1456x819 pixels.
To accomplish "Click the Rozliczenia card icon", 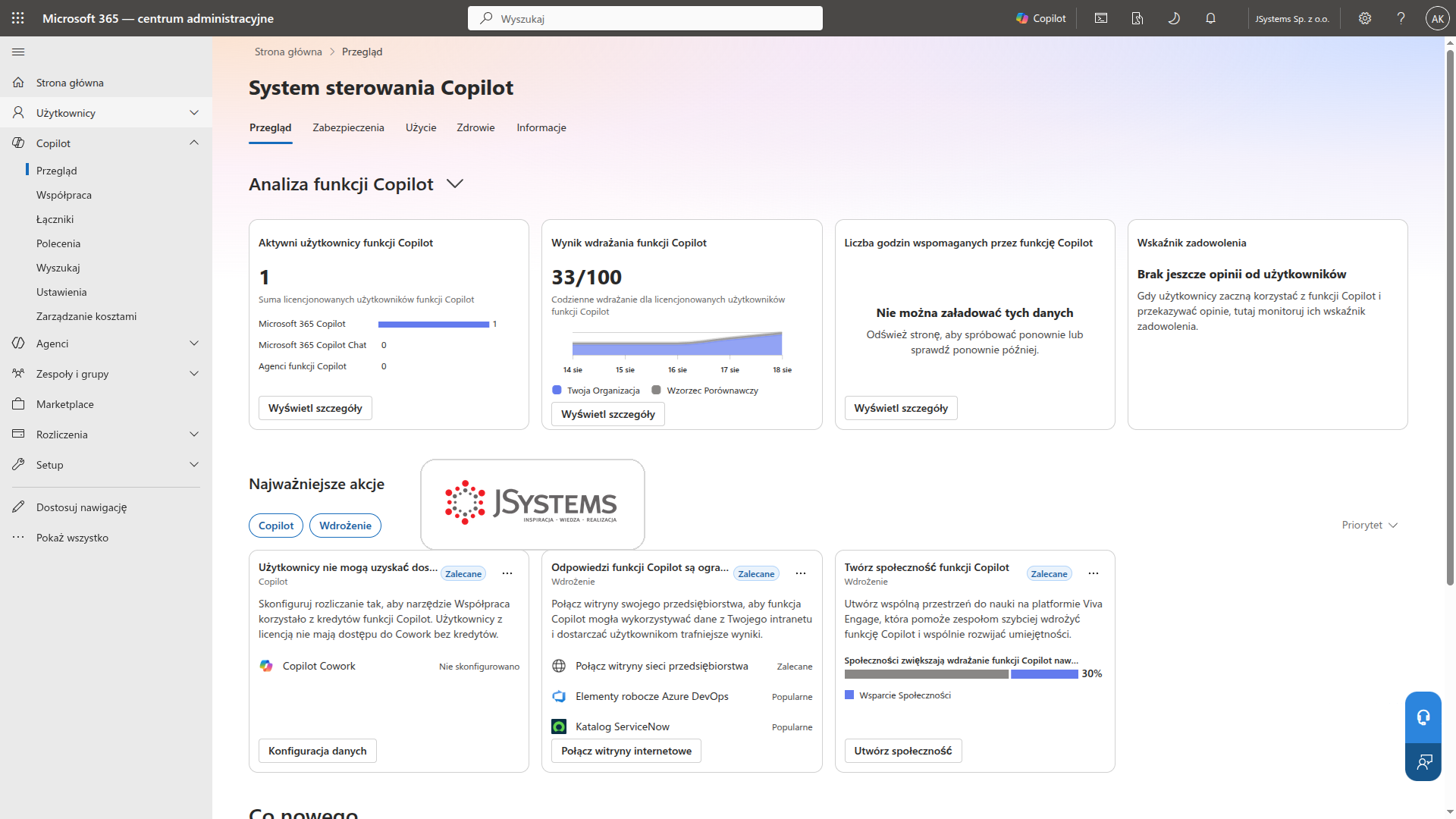I will point(18,434).
